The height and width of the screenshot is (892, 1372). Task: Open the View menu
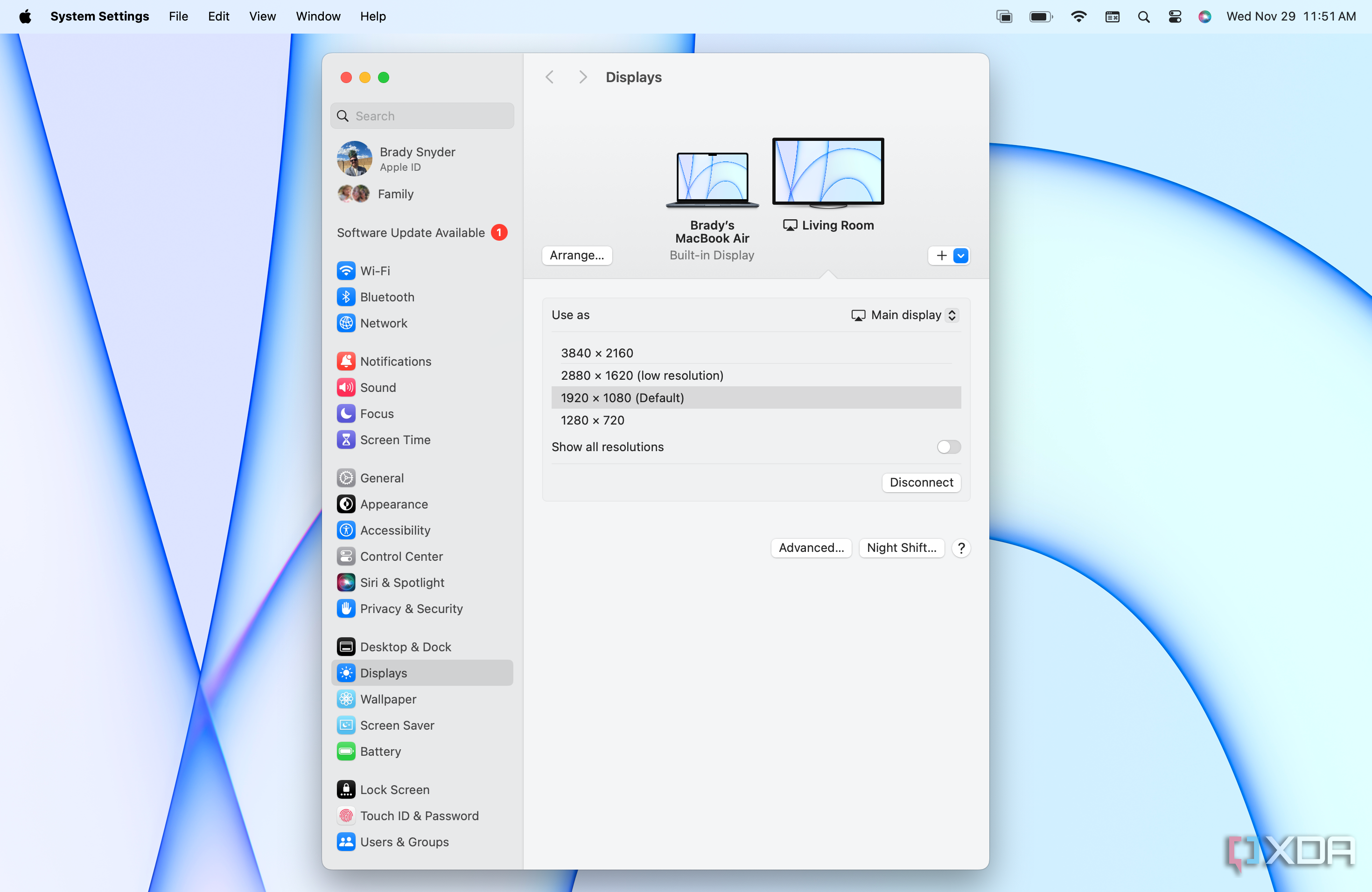tap(262, 16)
